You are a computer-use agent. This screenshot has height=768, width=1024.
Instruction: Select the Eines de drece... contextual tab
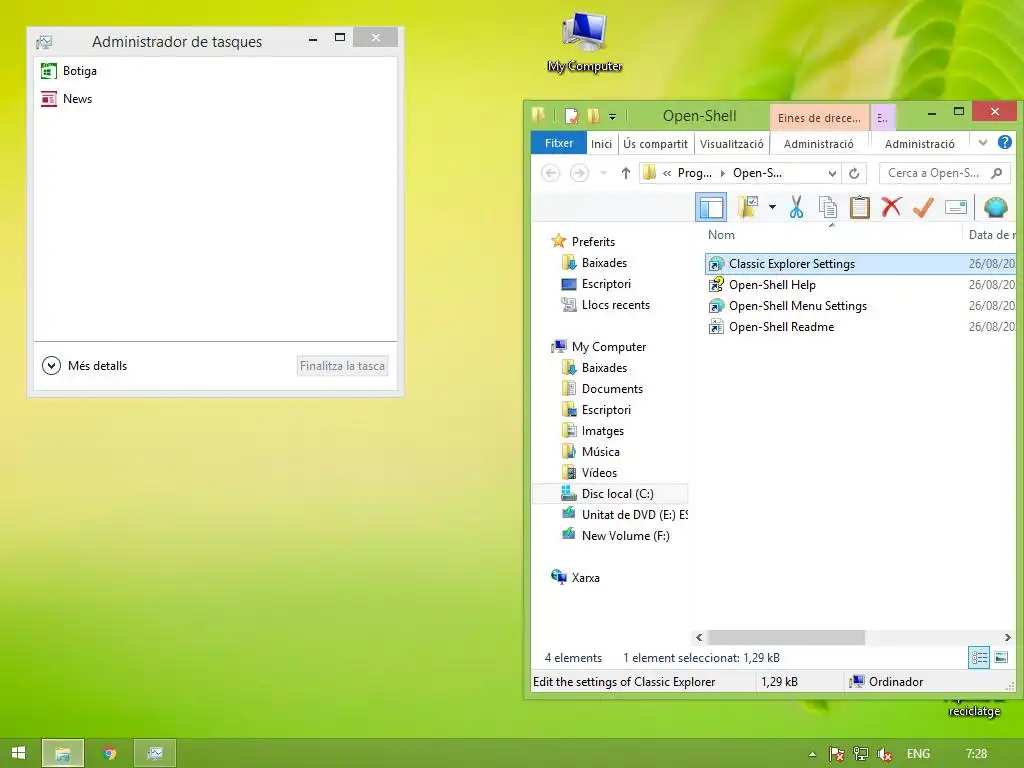(x=819, y=118)
